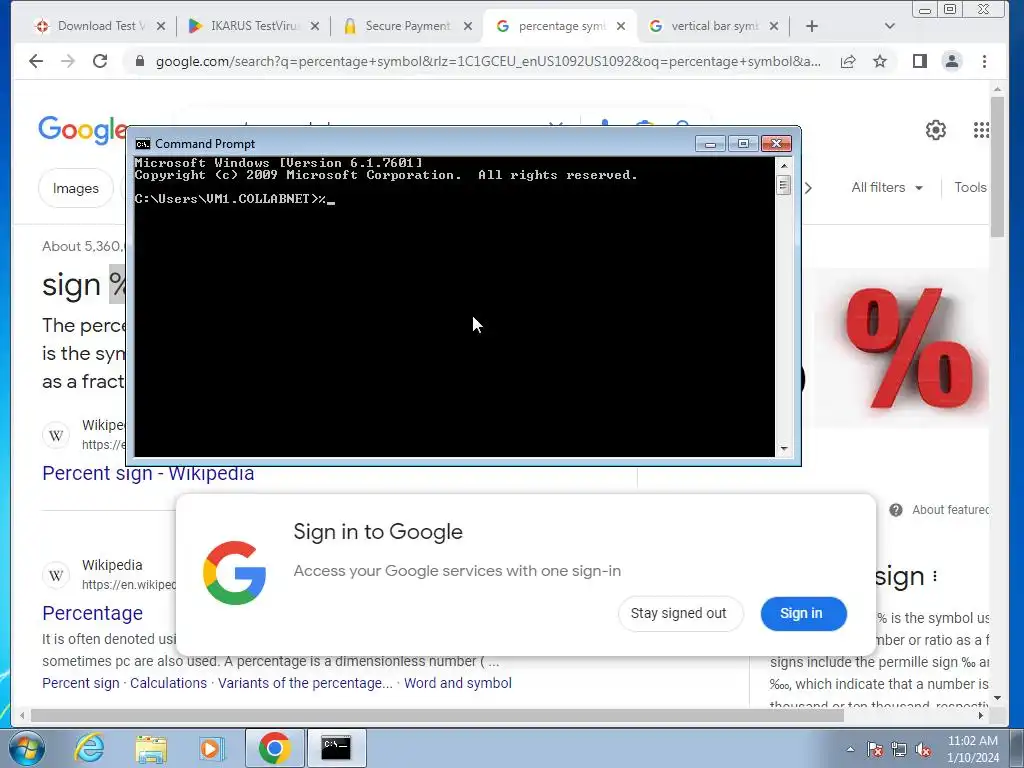
Task: Select the Images filter chip
Action: (x=76, y=188)
